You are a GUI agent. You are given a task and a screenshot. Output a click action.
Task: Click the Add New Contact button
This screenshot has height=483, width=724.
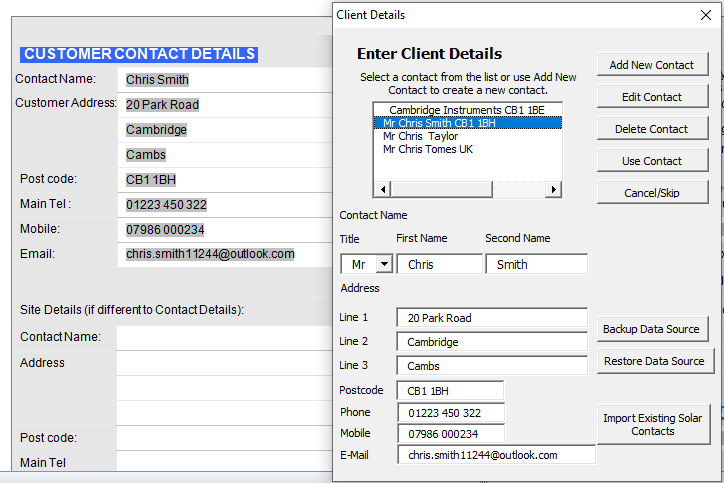(651, 65)
